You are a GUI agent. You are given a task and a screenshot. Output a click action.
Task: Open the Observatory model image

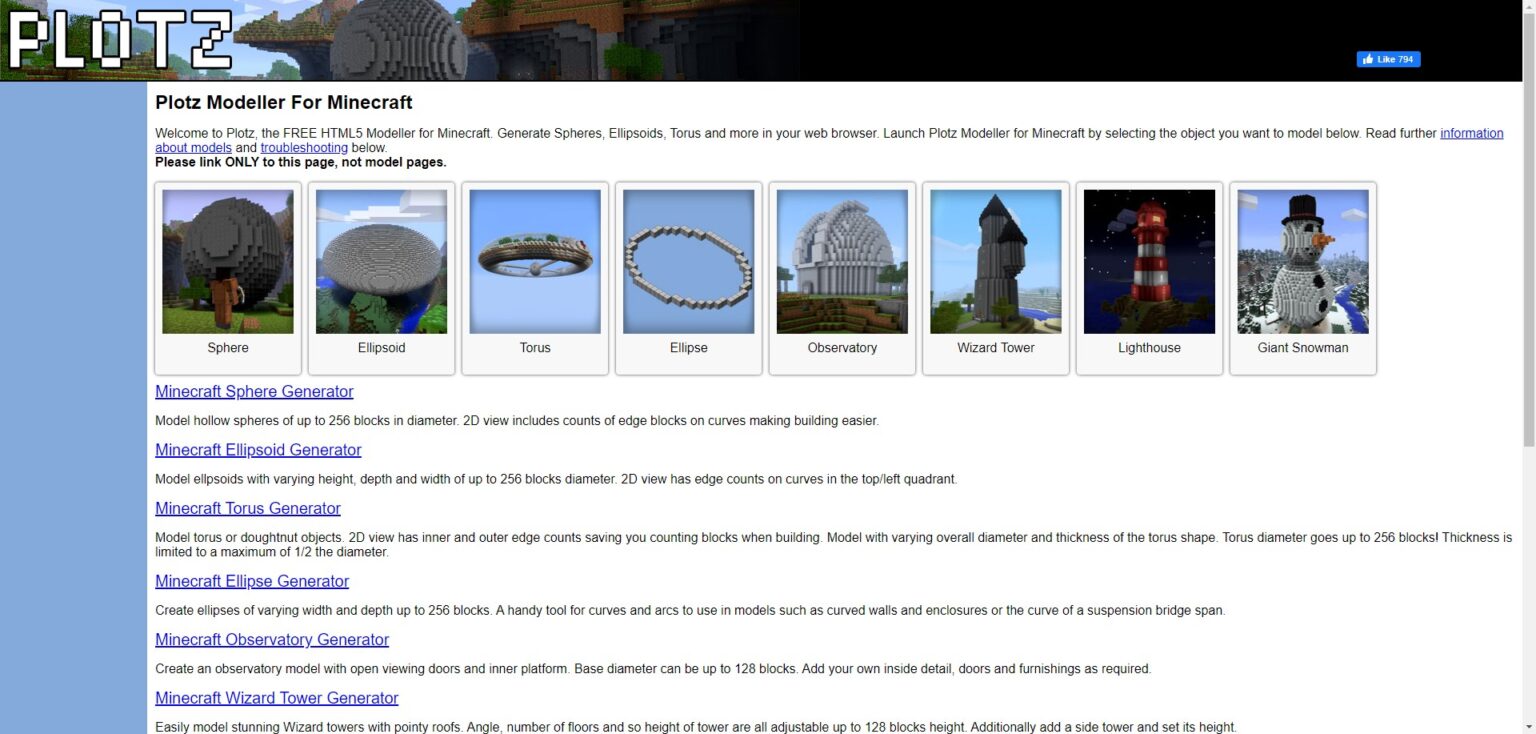(x=842, y=262)
